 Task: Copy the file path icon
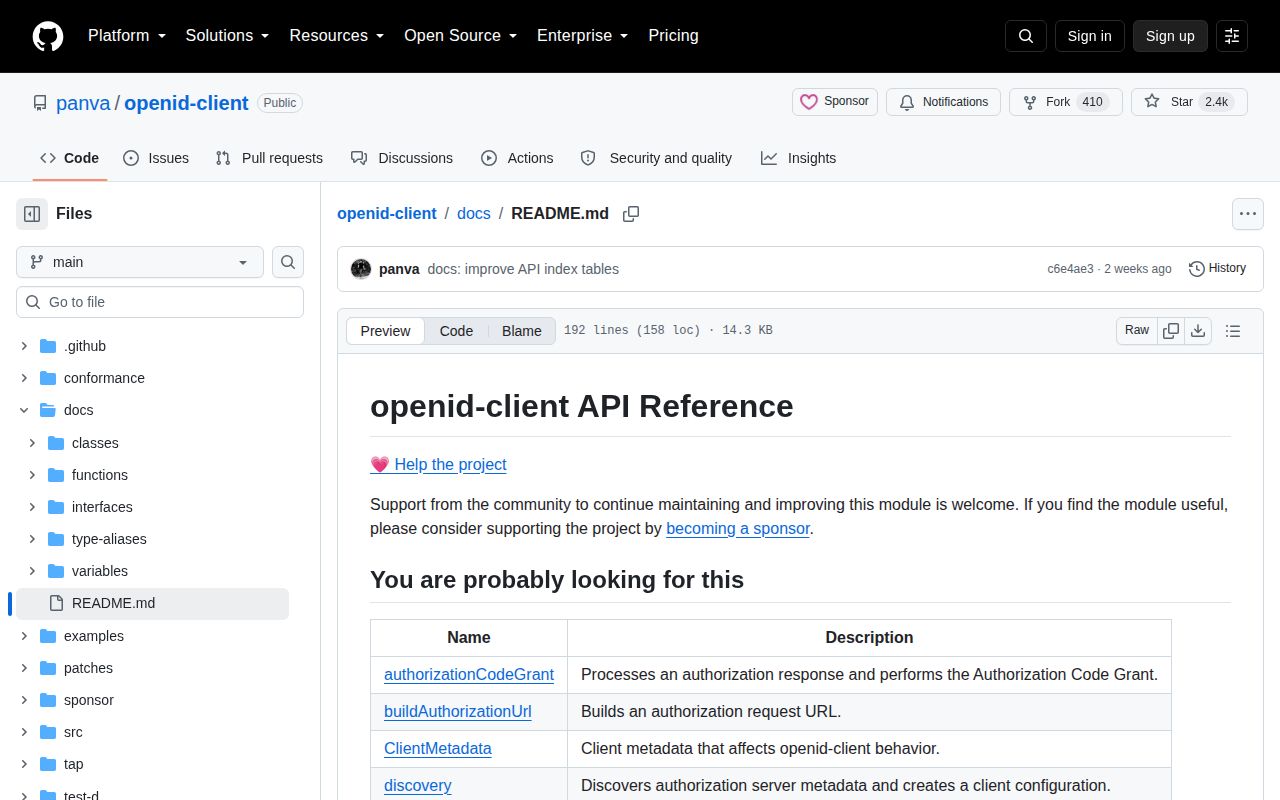coord(631,214)
